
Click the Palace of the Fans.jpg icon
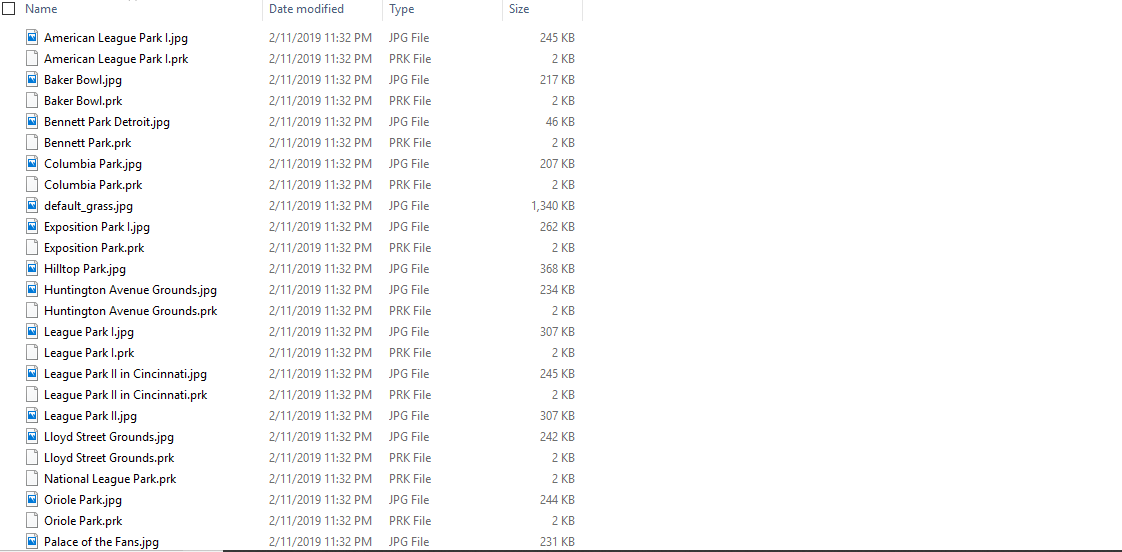tap(31, 542)
